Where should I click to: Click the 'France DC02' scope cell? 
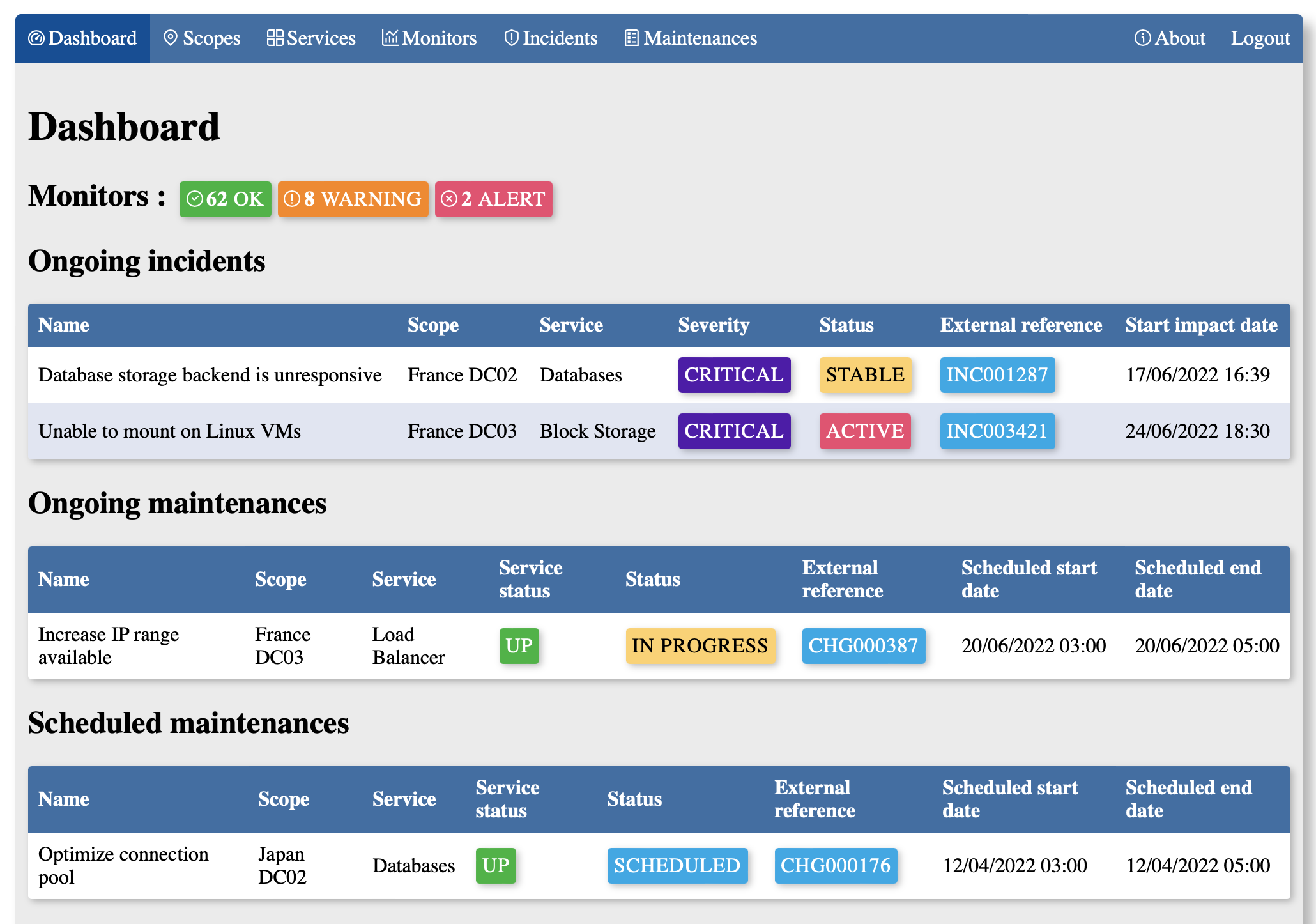click(463, 375)
